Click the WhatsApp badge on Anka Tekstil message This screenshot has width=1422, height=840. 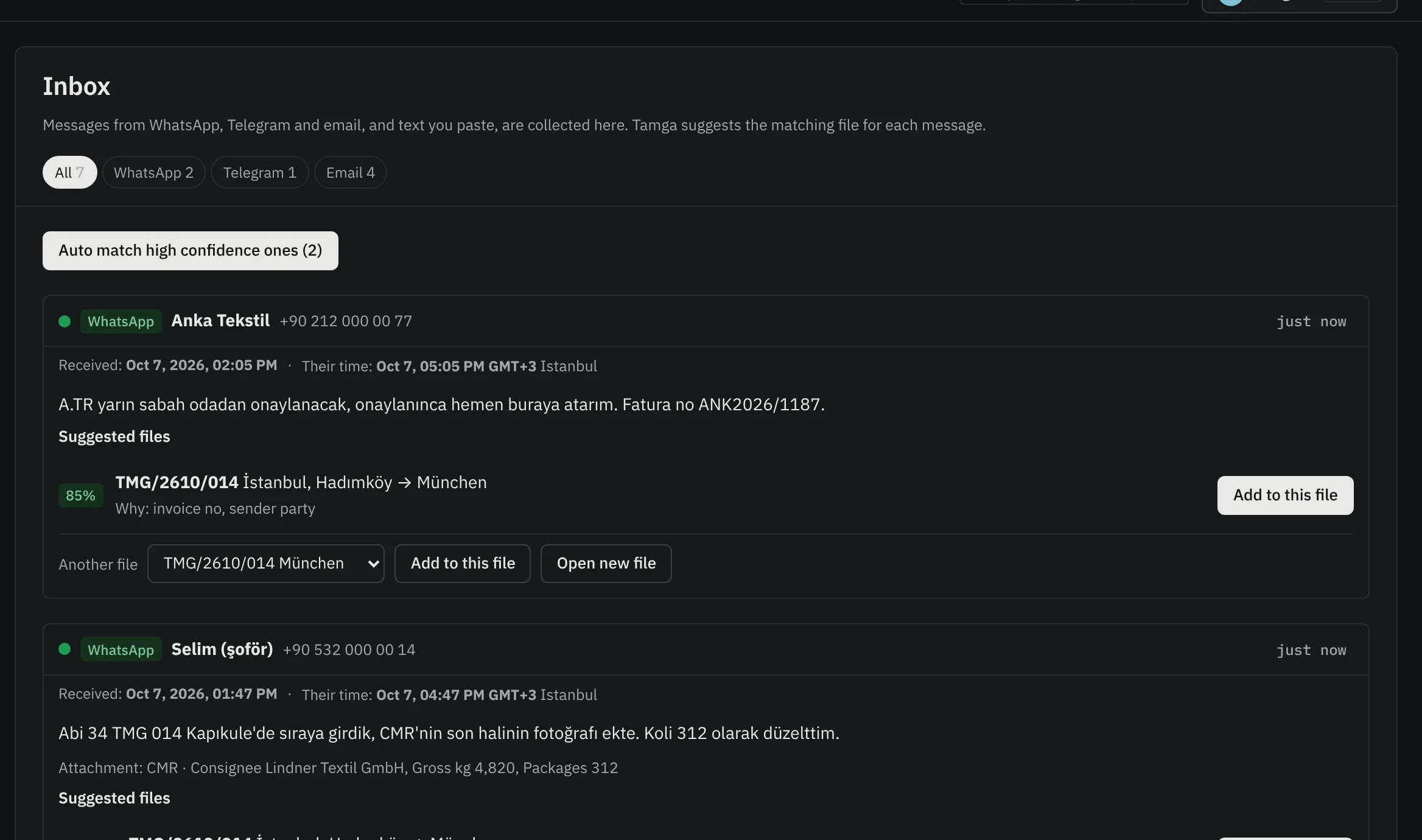coord(121,321)
